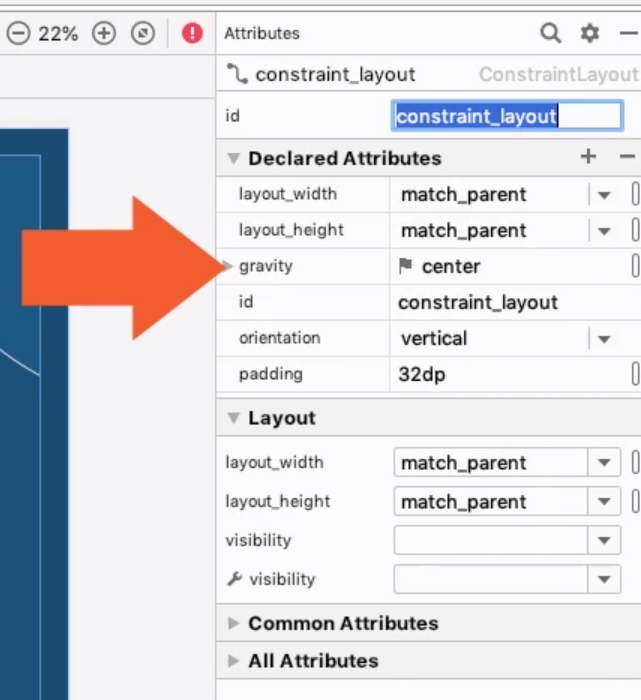Click zoom to fit screen icon

(143, 33)
